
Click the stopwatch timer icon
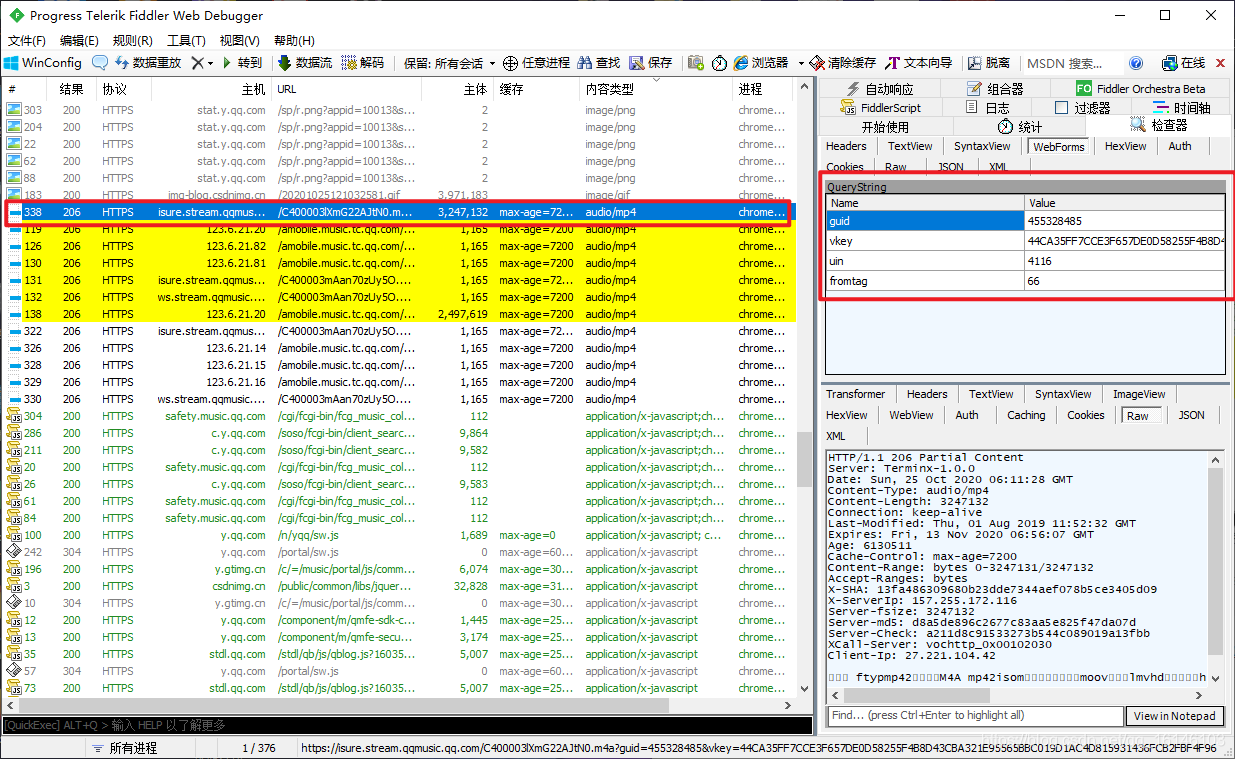click(x=720, y=62)
